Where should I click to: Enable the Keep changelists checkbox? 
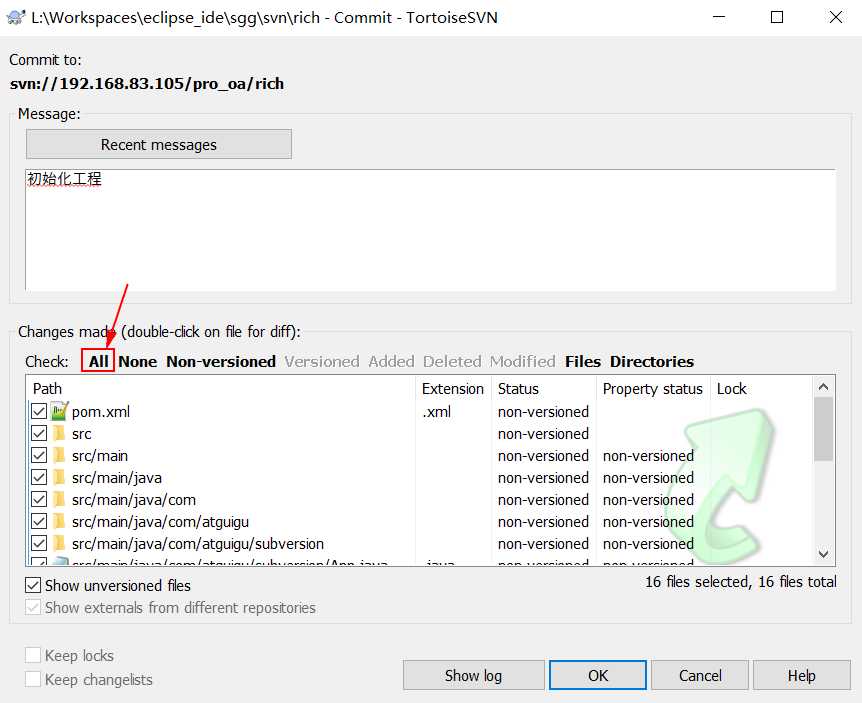(x=33, y=679)
